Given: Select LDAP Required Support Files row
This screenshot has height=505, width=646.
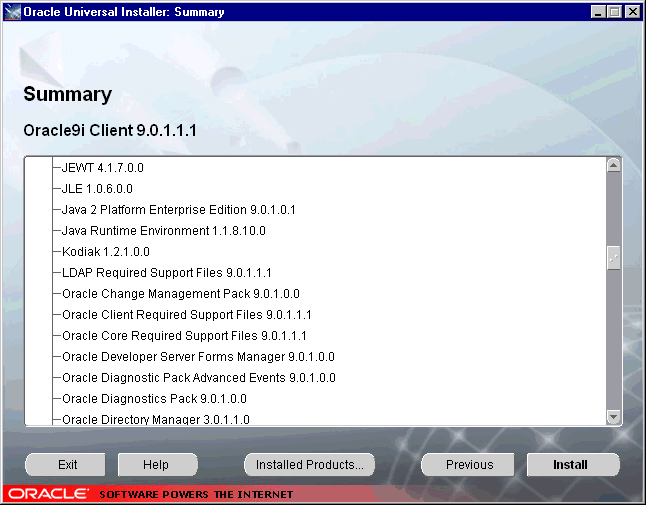Looking at the screenshot, I should pyautogui.click(x=166, y=273).
